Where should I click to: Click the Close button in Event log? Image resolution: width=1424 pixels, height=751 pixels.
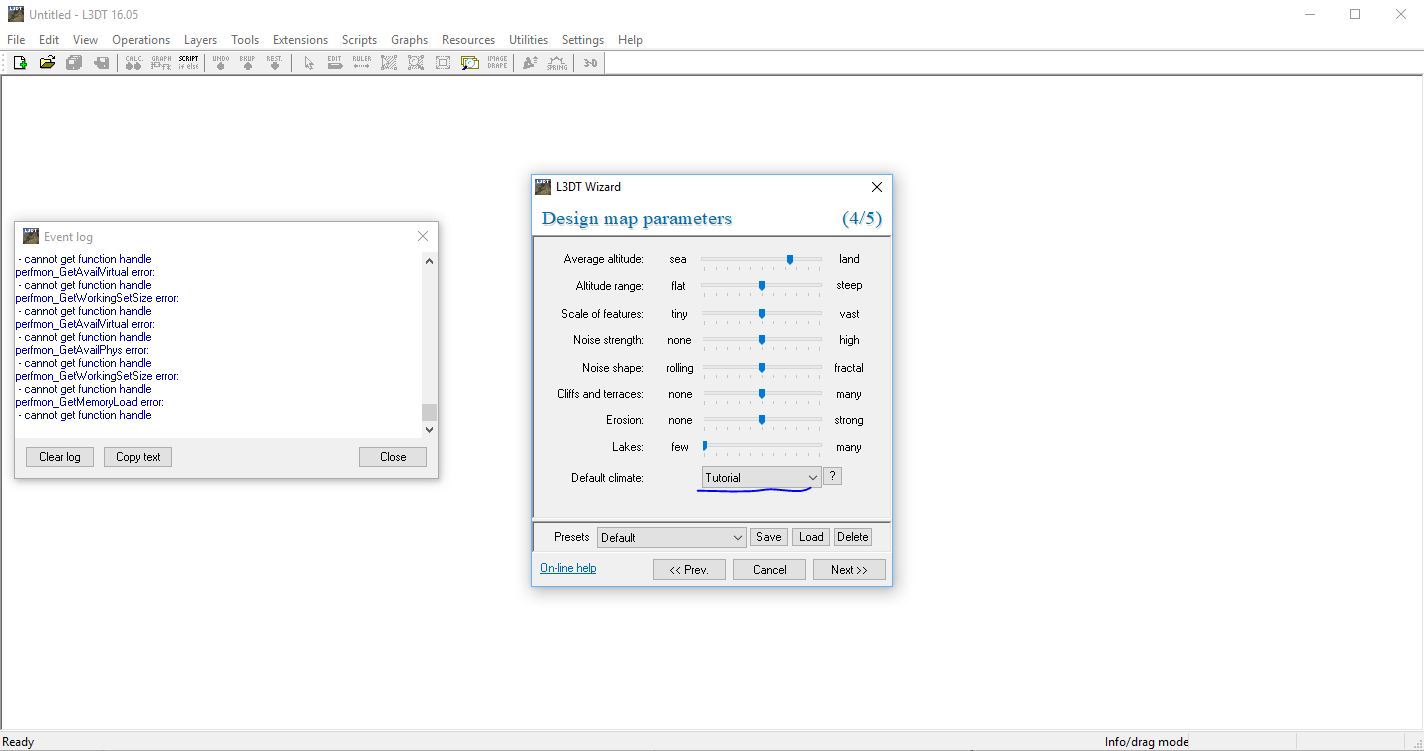coord(393,457)
